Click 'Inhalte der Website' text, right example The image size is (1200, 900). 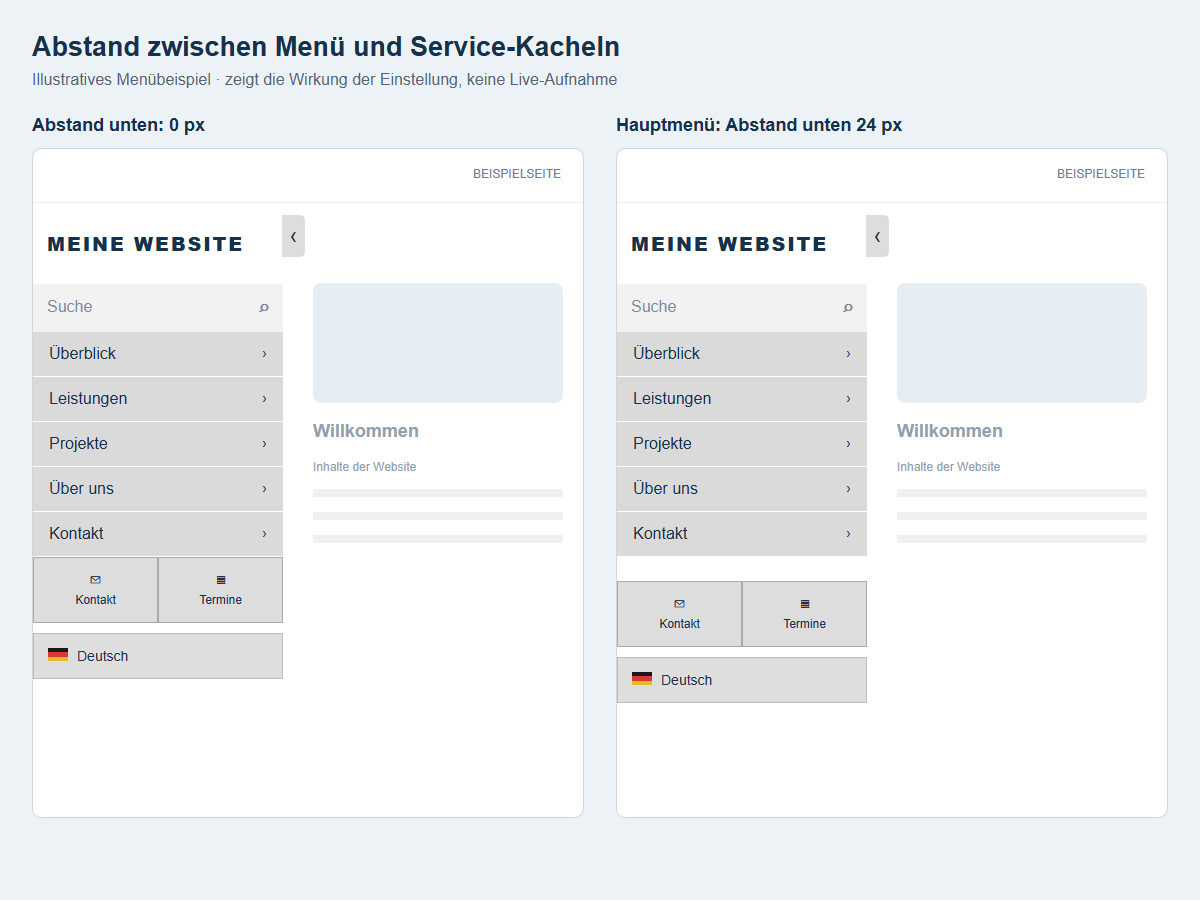point(949,467)
